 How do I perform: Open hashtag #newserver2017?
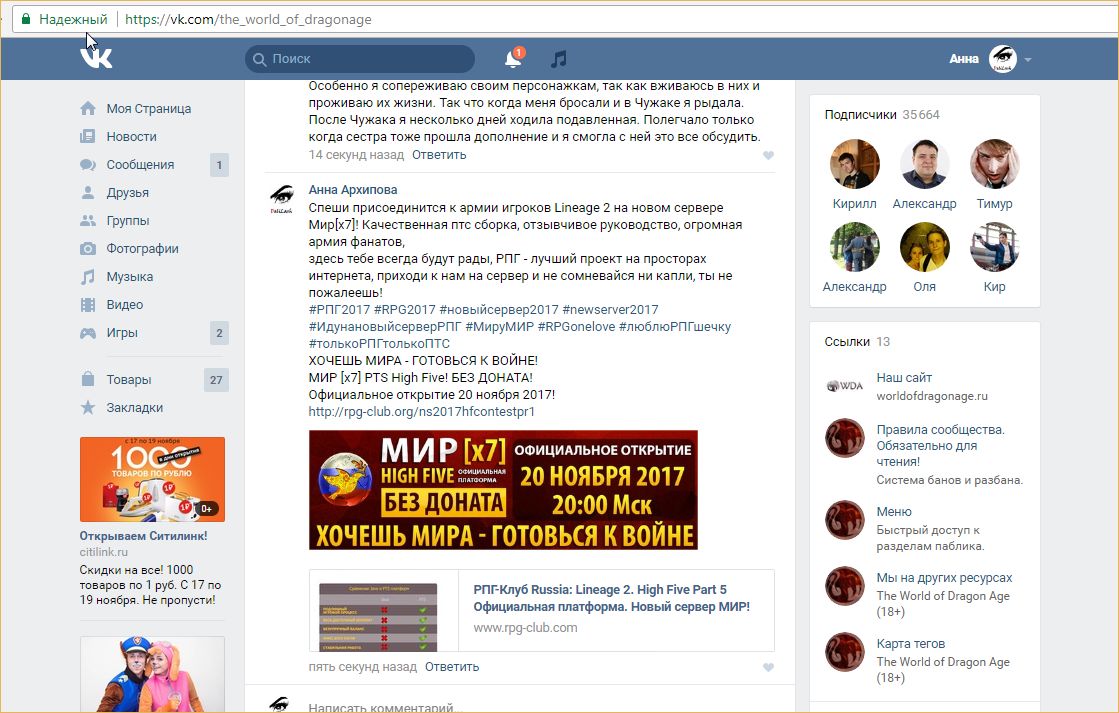coord(610,310)
